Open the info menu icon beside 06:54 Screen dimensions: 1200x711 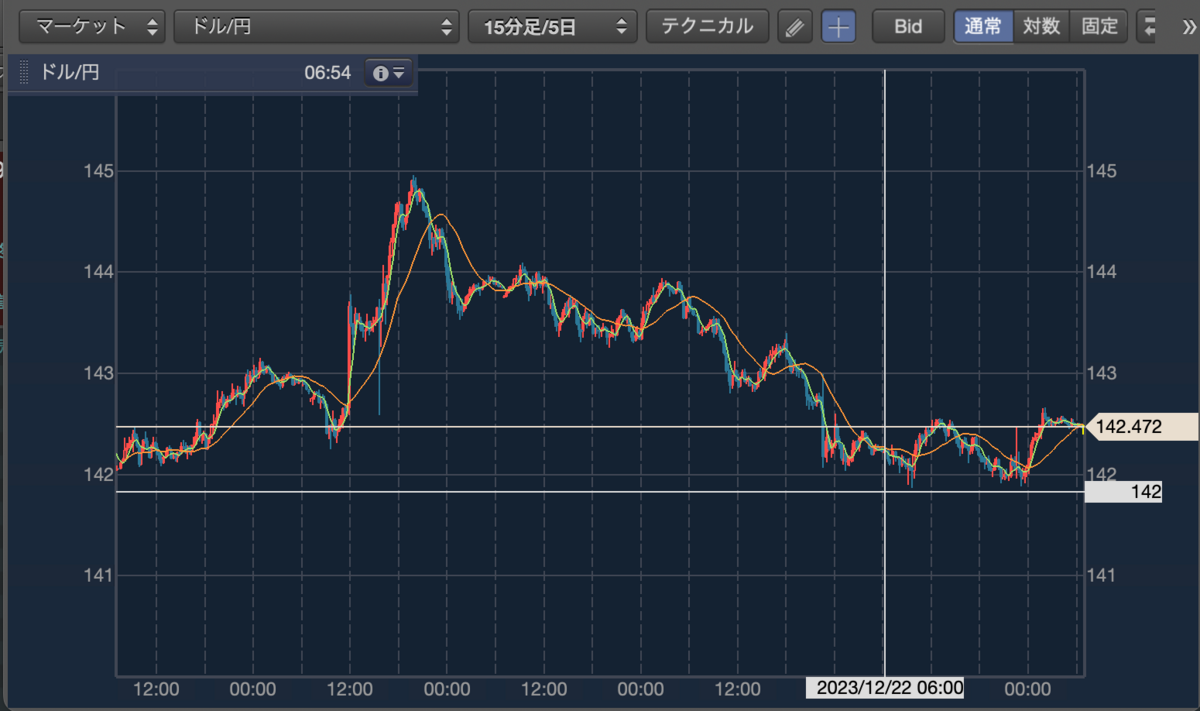point(389,73)
